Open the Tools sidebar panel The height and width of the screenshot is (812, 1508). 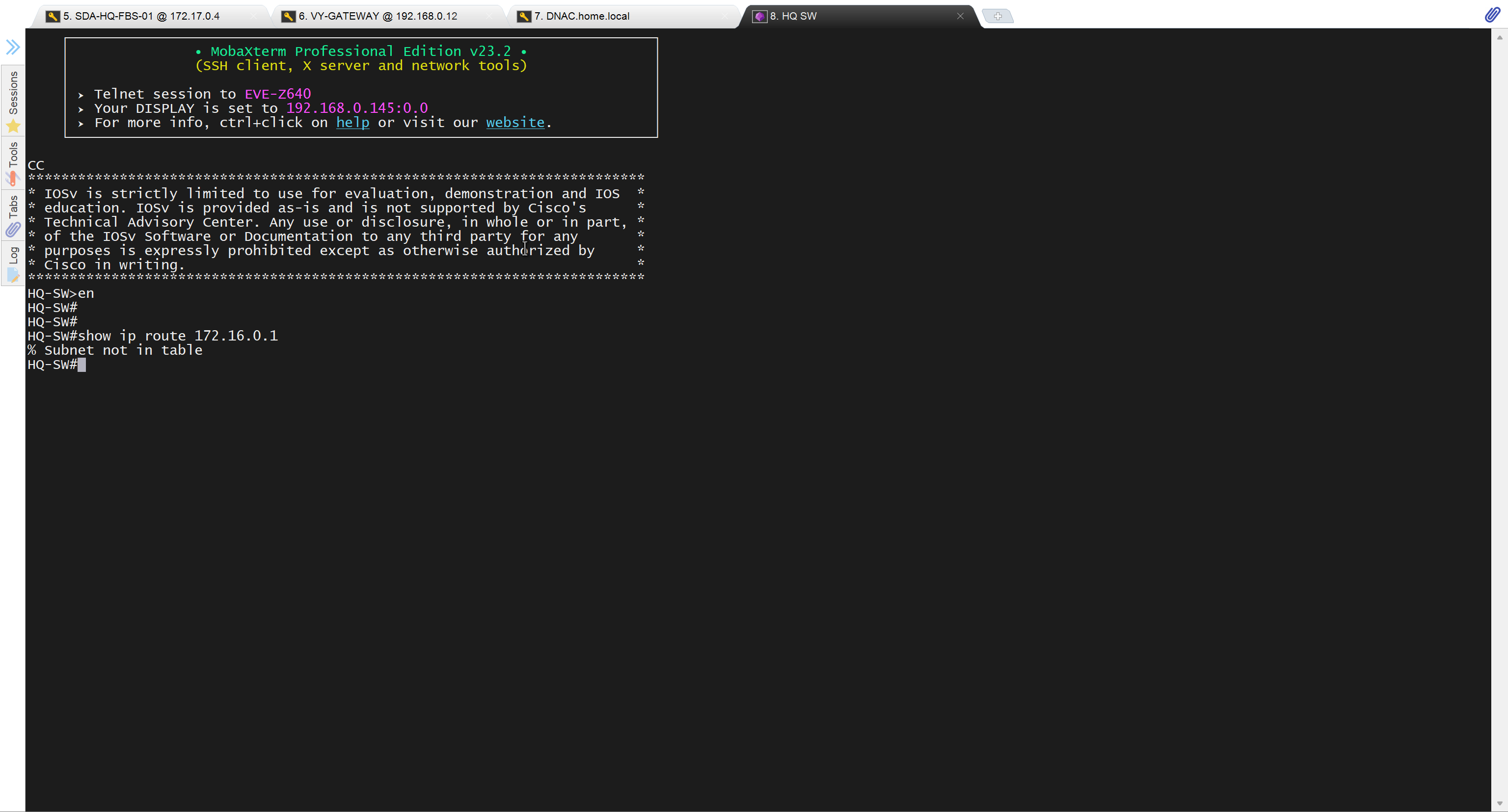pyautogui.click(x=13, y=163)
